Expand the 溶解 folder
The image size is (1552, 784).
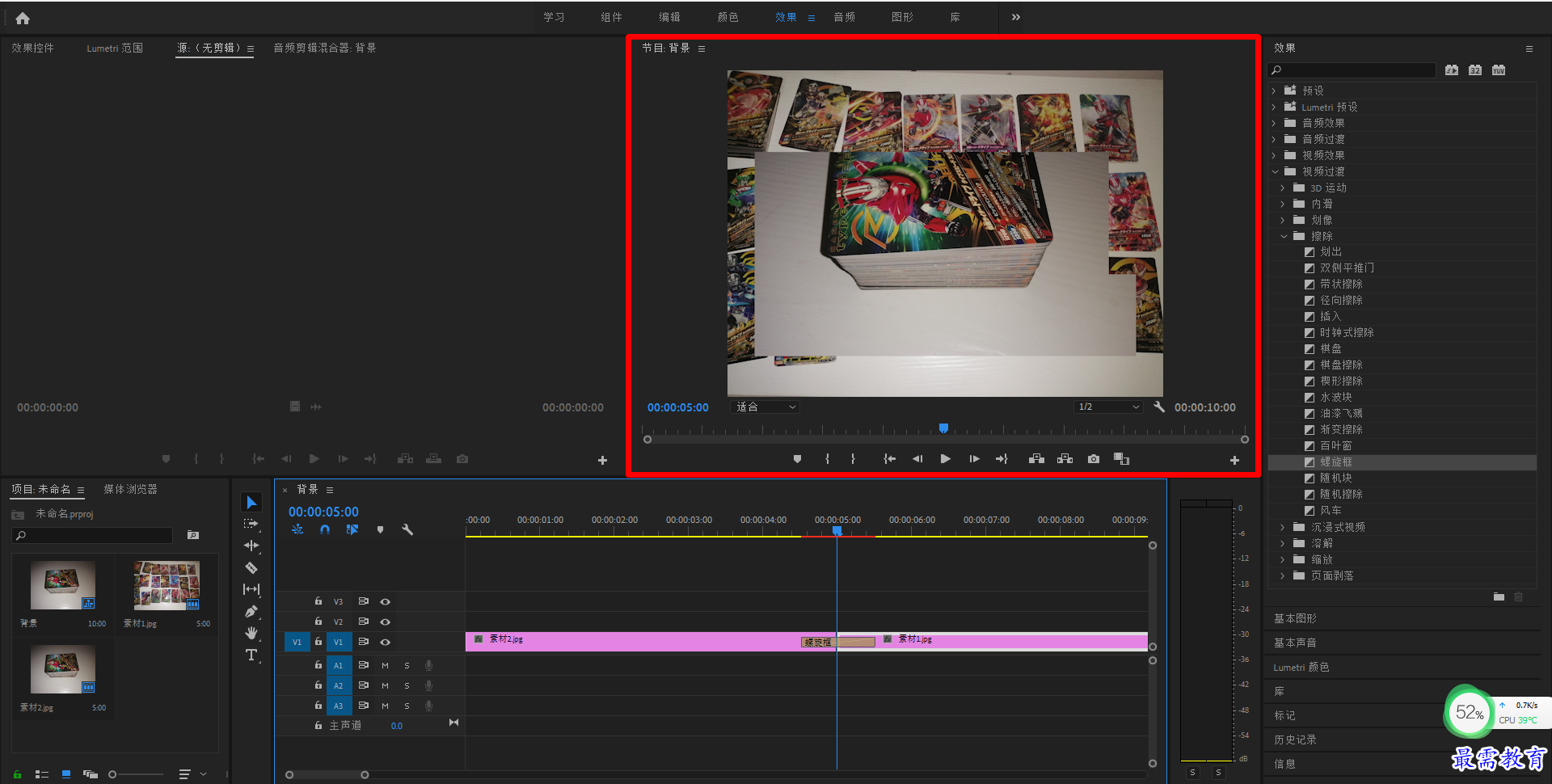click(1283, 543)
